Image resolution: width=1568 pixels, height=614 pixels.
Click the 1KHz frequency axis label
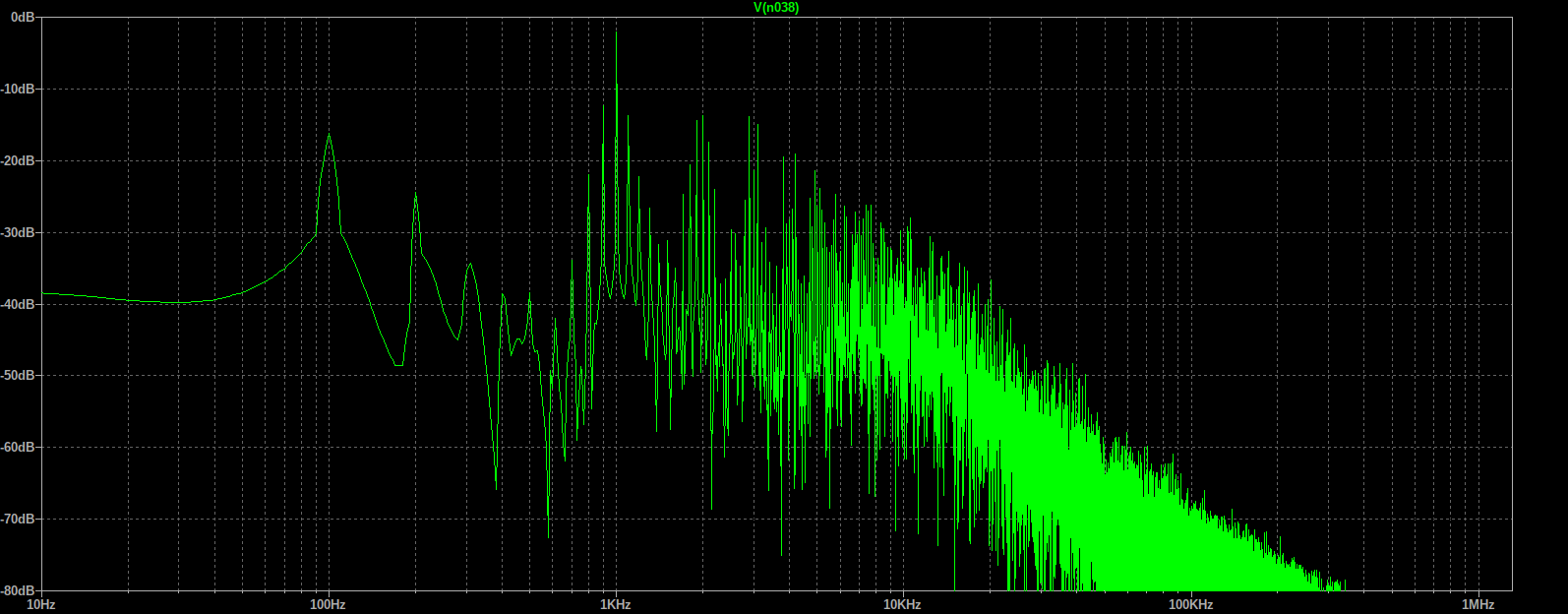pos(615,604)
